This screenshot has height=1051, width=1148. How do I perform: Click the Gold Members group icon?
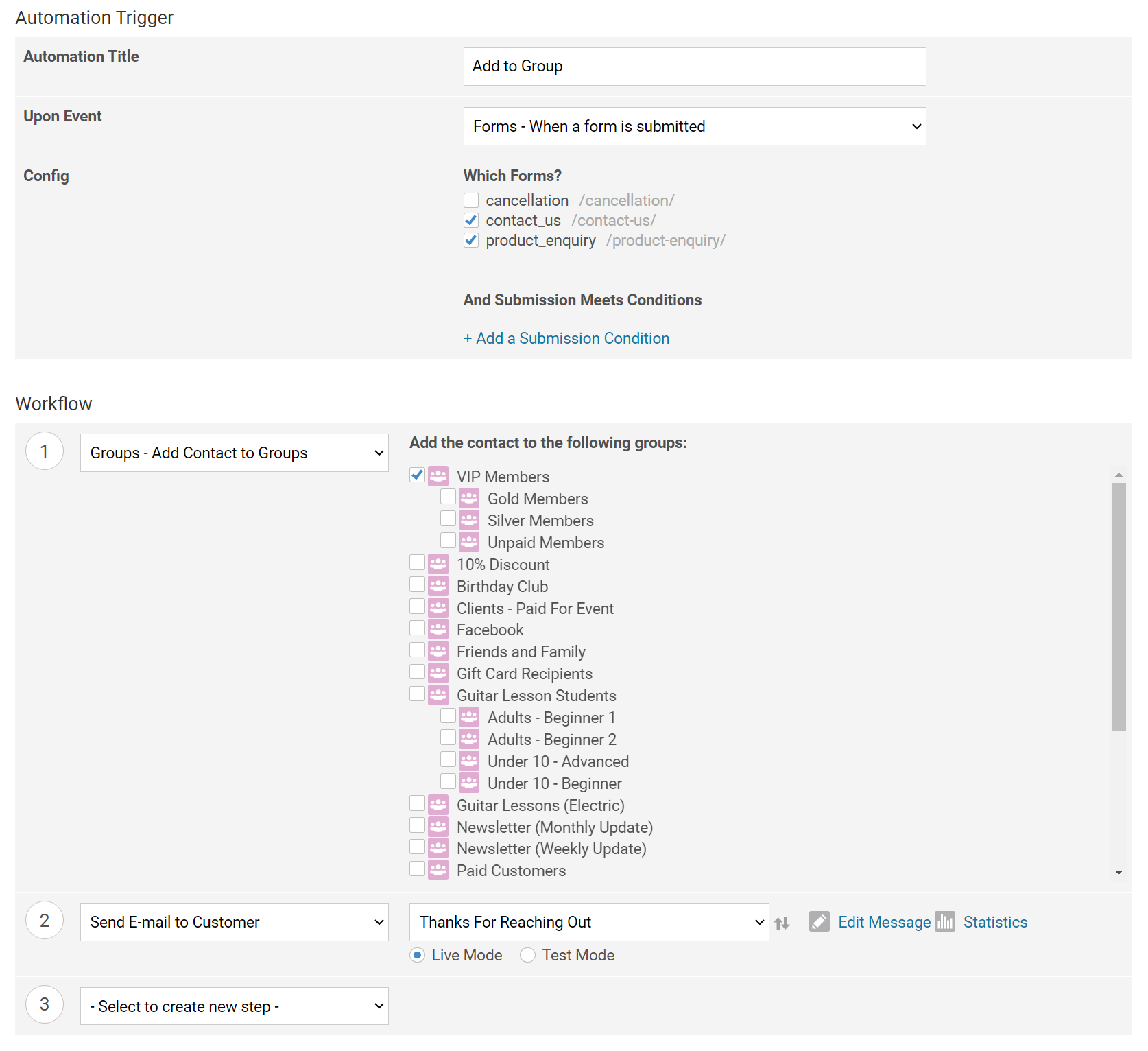click(469, 498)
